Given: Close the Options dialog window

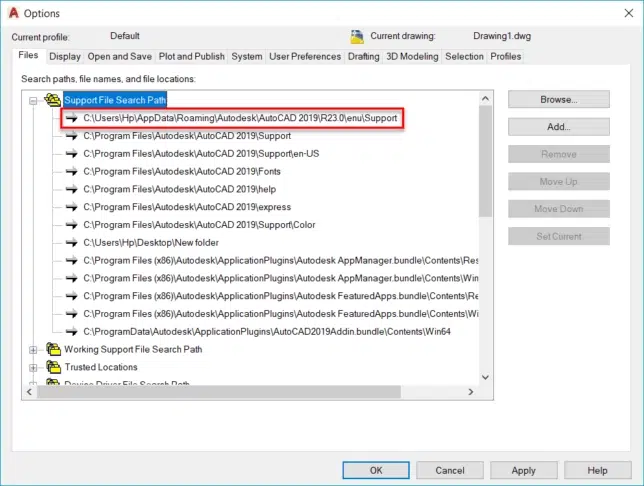Looking at the screenshot, I should (628, 13).
